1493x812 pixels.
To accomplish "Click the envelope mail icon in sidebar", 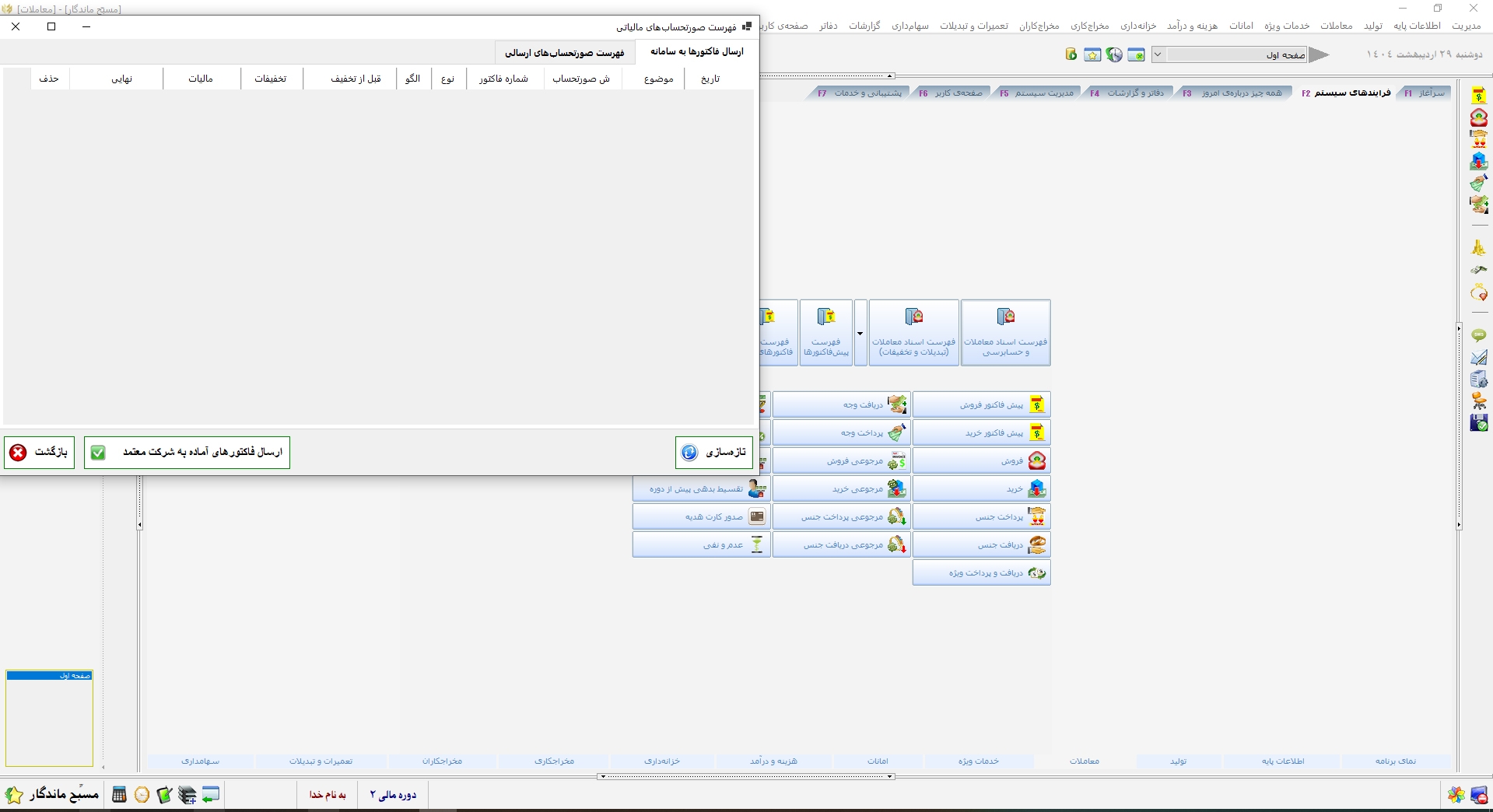I will pos(1478,358).
